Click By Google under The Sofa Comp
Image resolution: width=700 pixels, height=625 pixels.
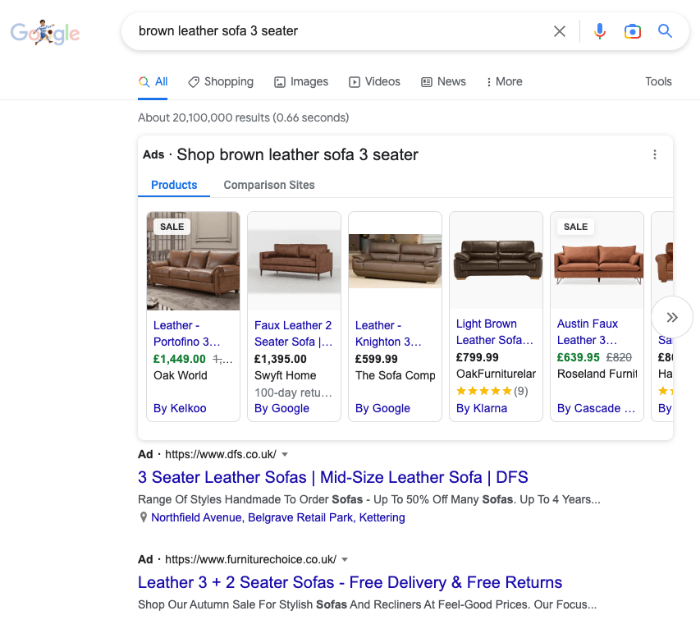tap(383, 408)
